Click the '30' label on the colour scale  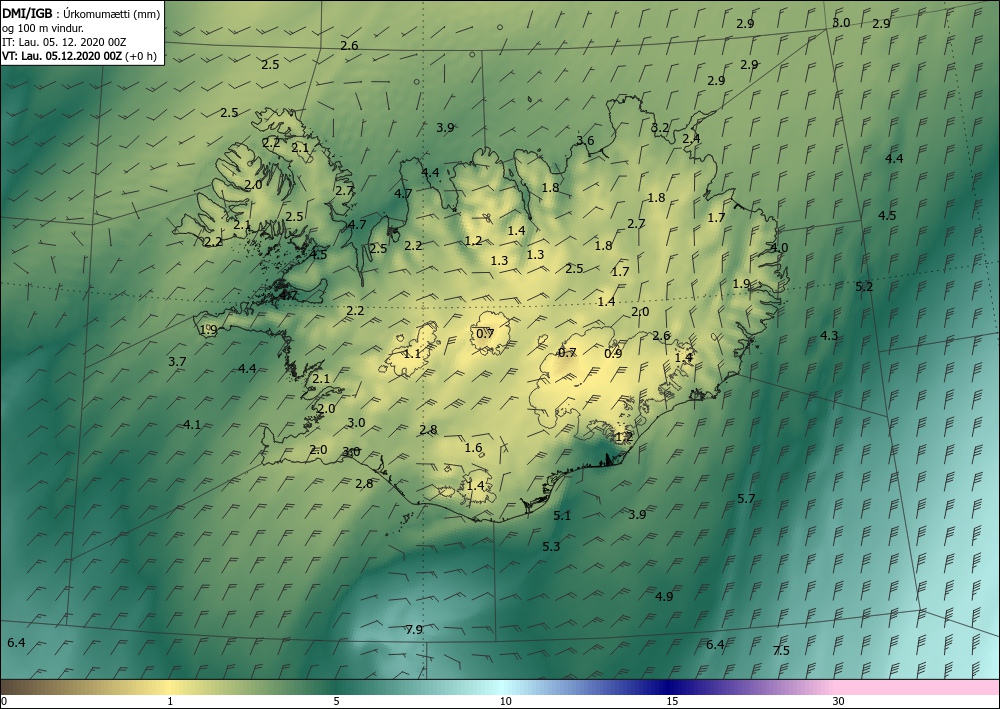839,702
